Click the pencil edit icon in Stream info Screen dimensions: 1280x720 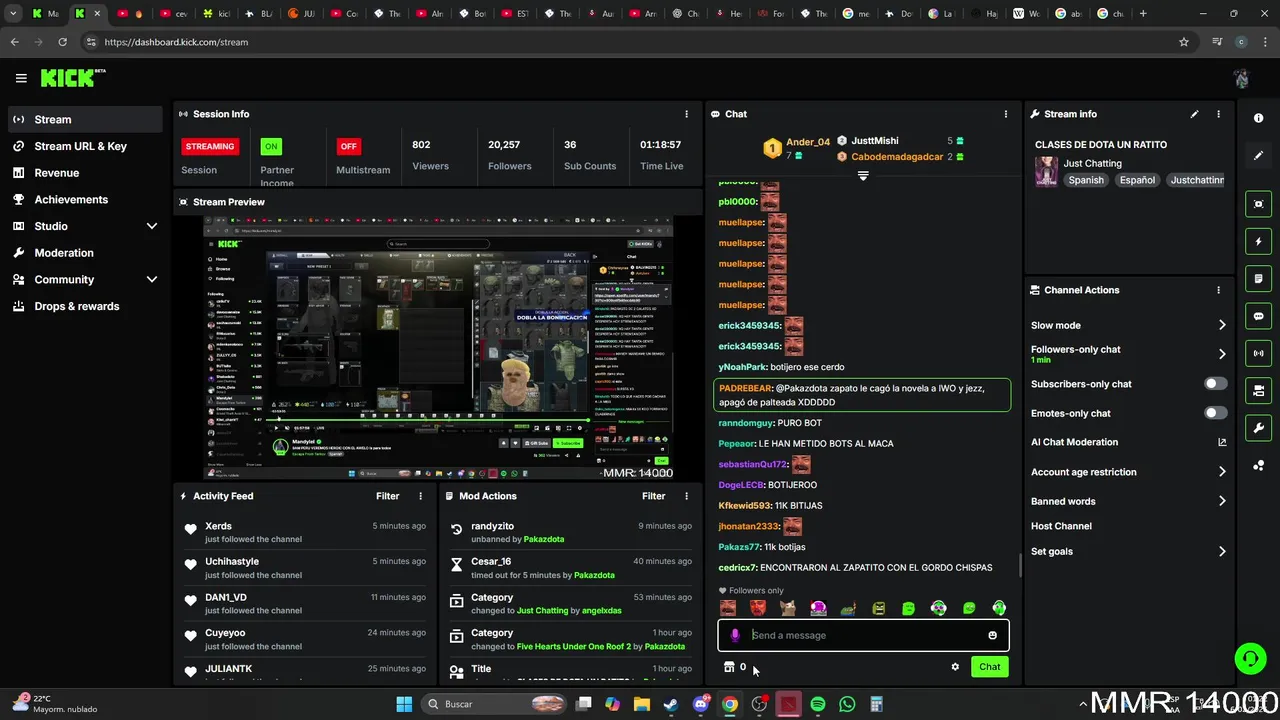click(1194, 114)
